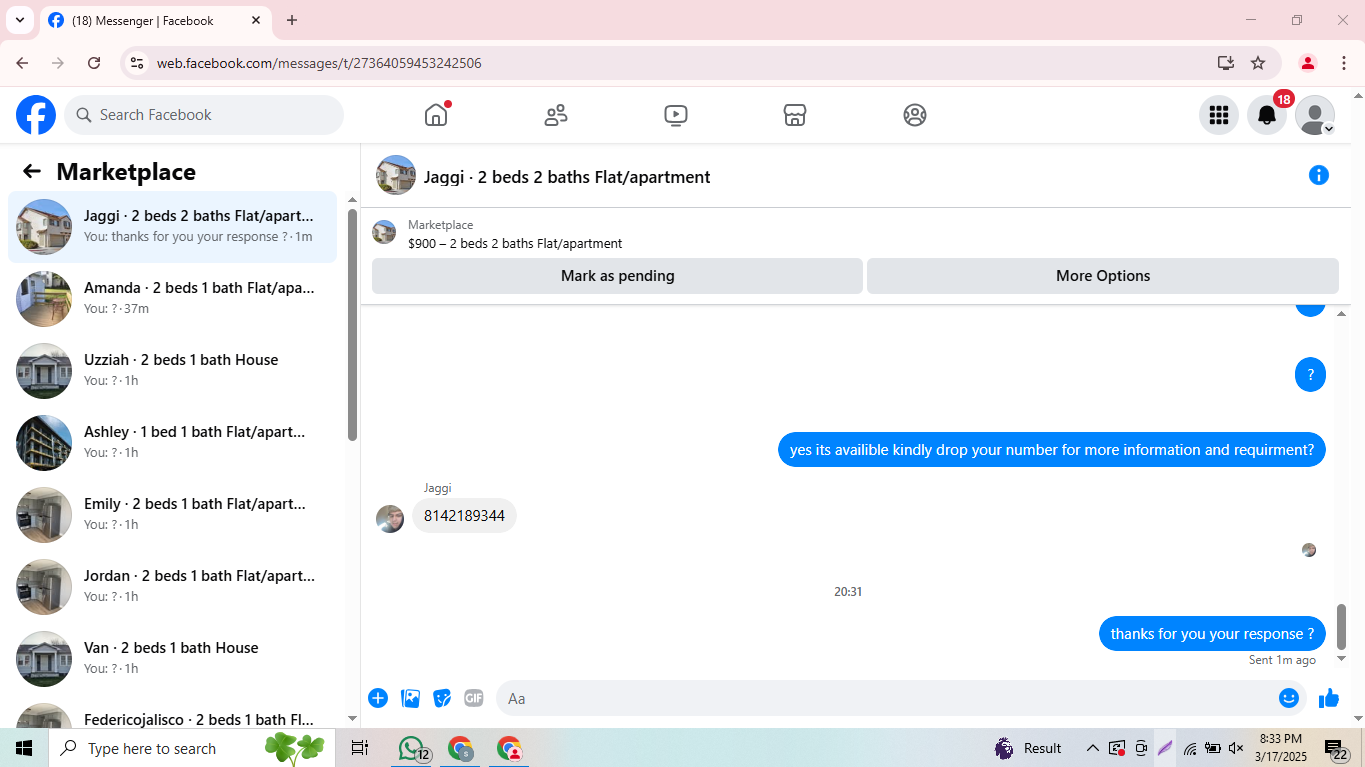Screen dimensions: 1365x767
Task: Open Task View on the taskbar
Action: point(360,748)
